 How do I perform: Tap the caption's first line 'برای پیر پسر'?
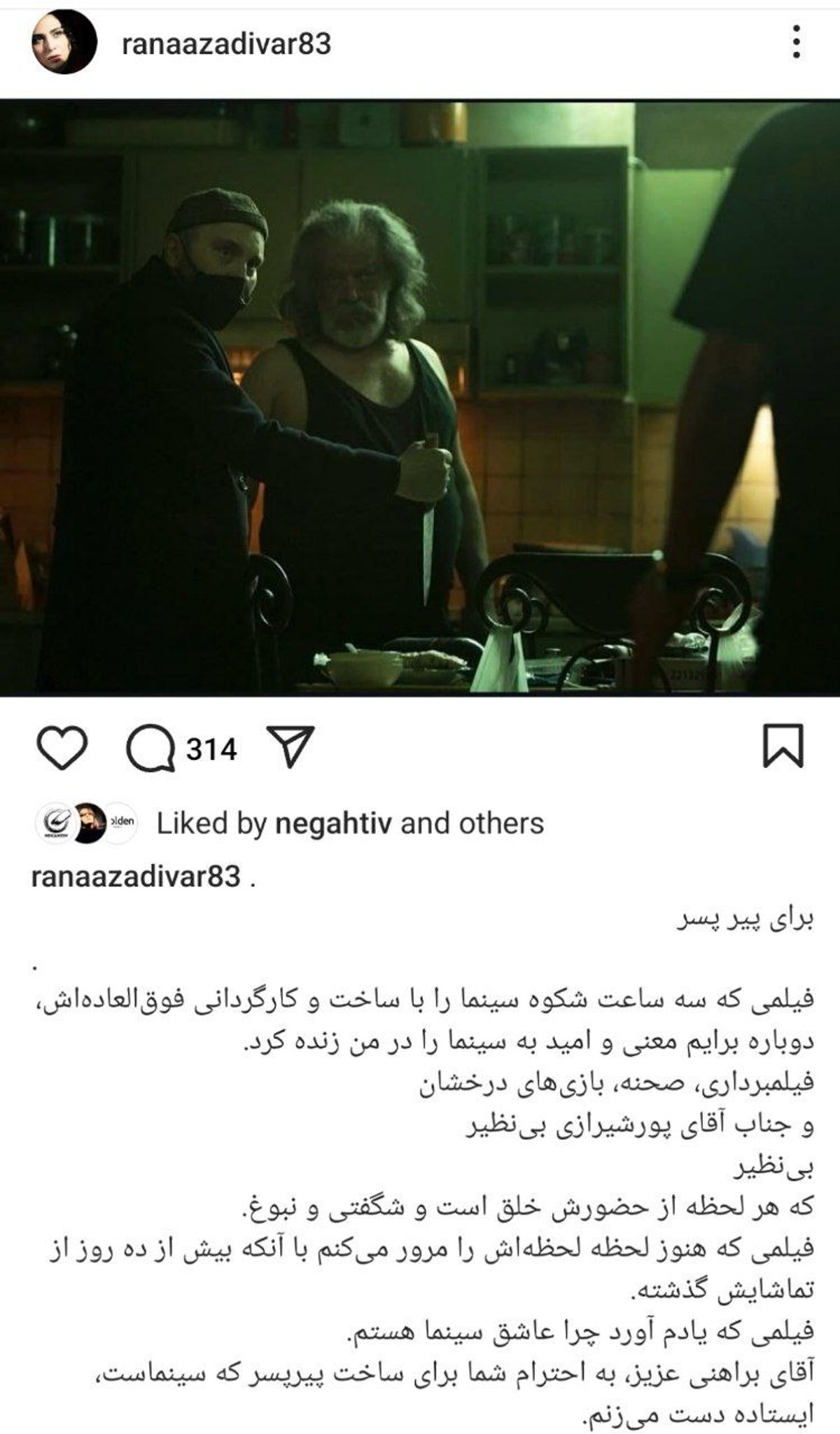pos(745,921)
